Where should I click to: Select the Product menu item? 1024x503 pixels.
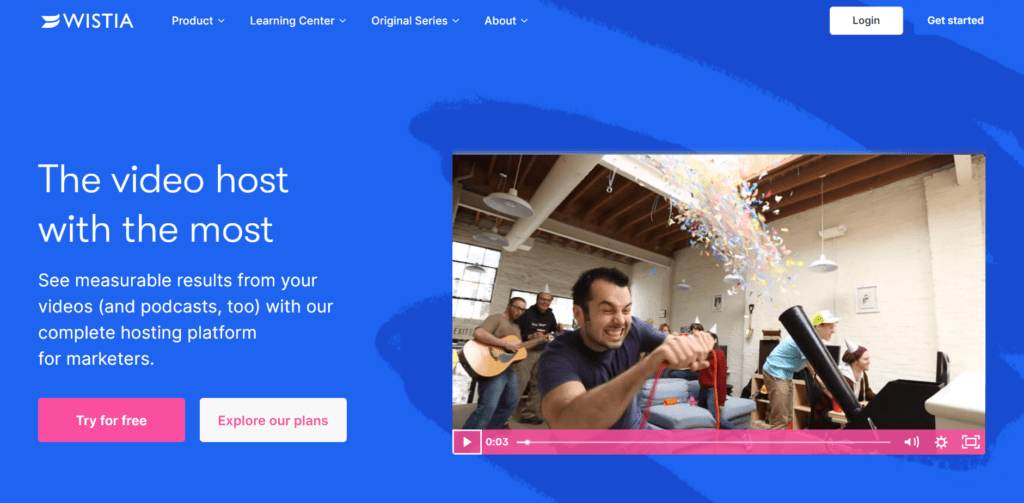click(193, 21)
